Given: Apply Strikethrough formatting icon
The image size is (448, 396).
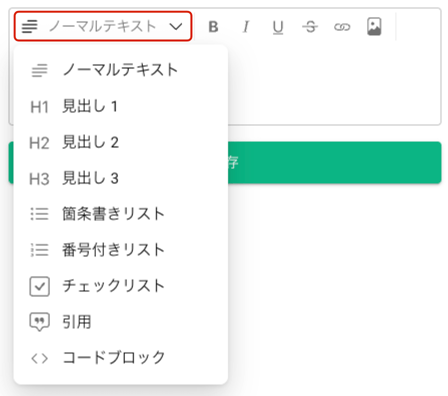Looking at the screenshot, I should coord(310,27).
